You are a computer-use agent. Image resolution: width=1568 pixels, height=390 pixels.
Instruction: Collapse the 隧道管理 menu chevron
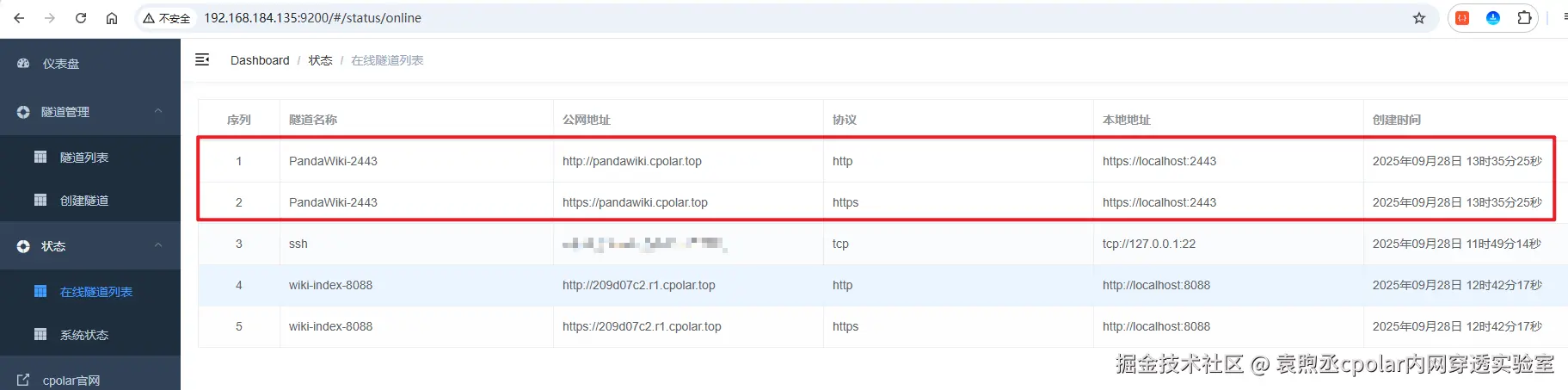tap(158, 111)
